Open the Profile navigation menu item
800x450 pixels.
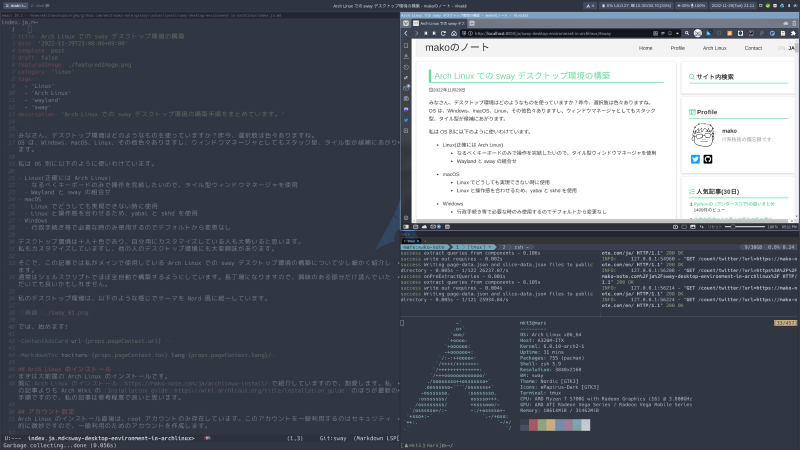point(677,48)
